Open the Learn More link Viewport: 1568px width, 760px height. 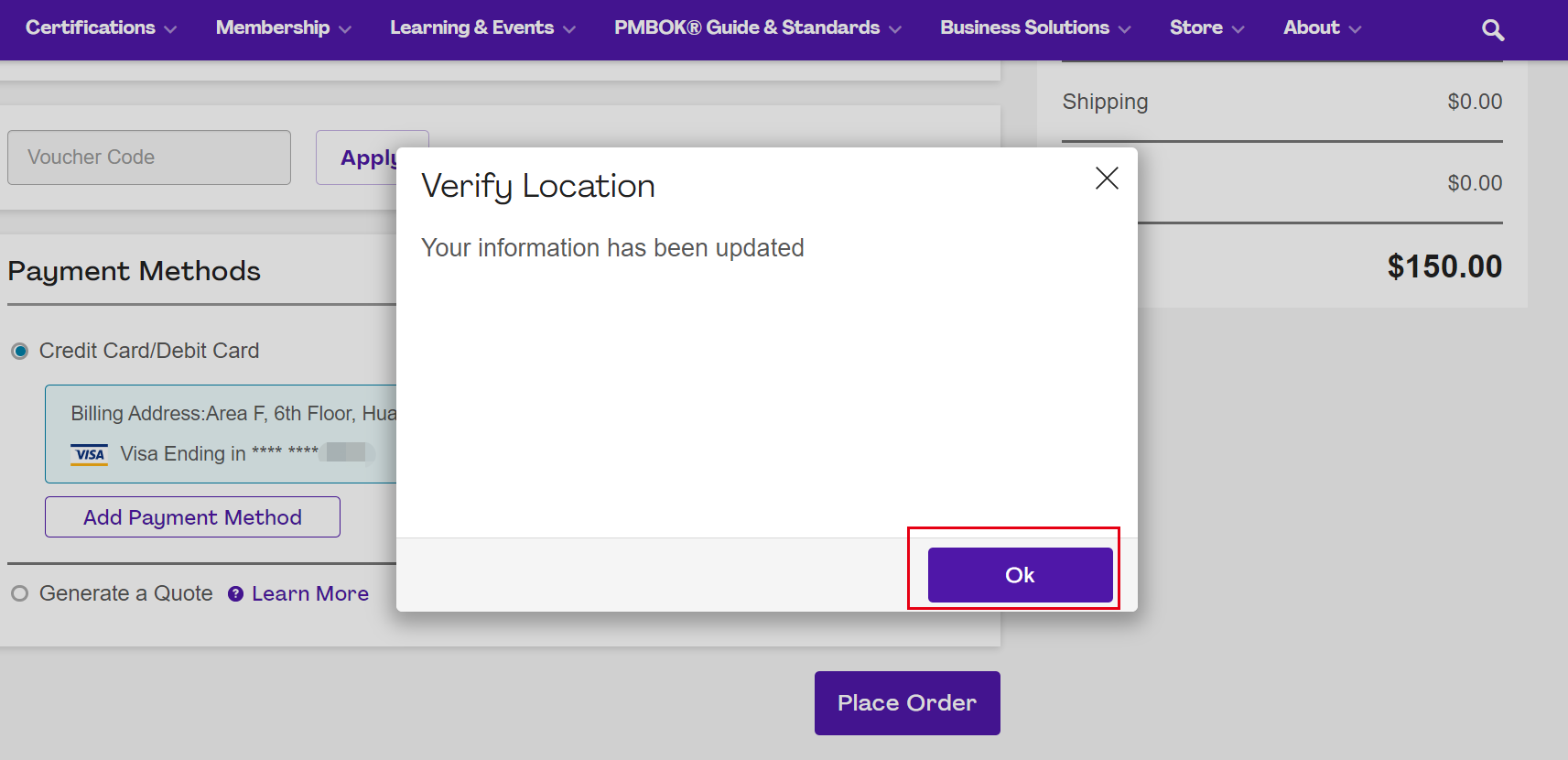coord(310,594)
